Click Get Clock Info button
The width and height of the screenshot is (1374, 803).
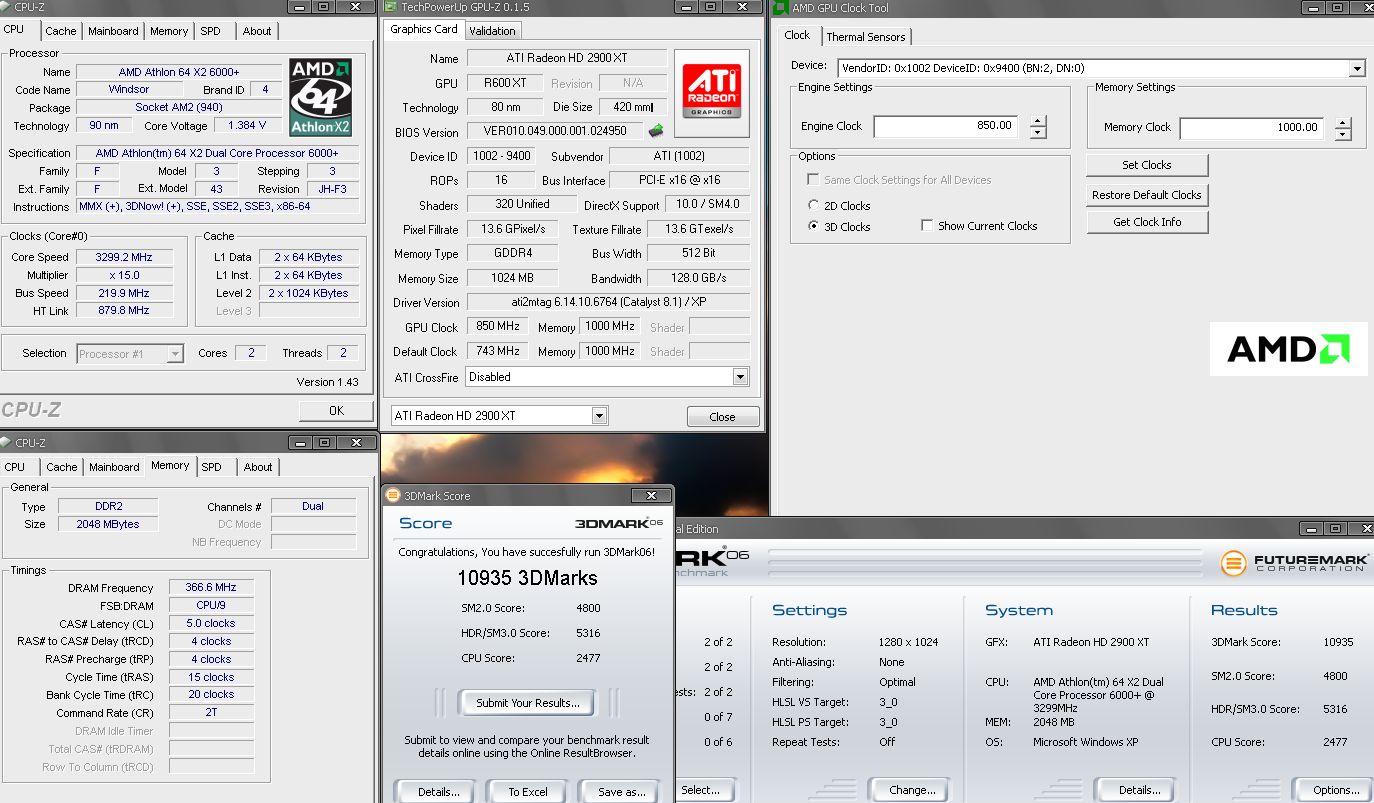tap(1147, 222)
